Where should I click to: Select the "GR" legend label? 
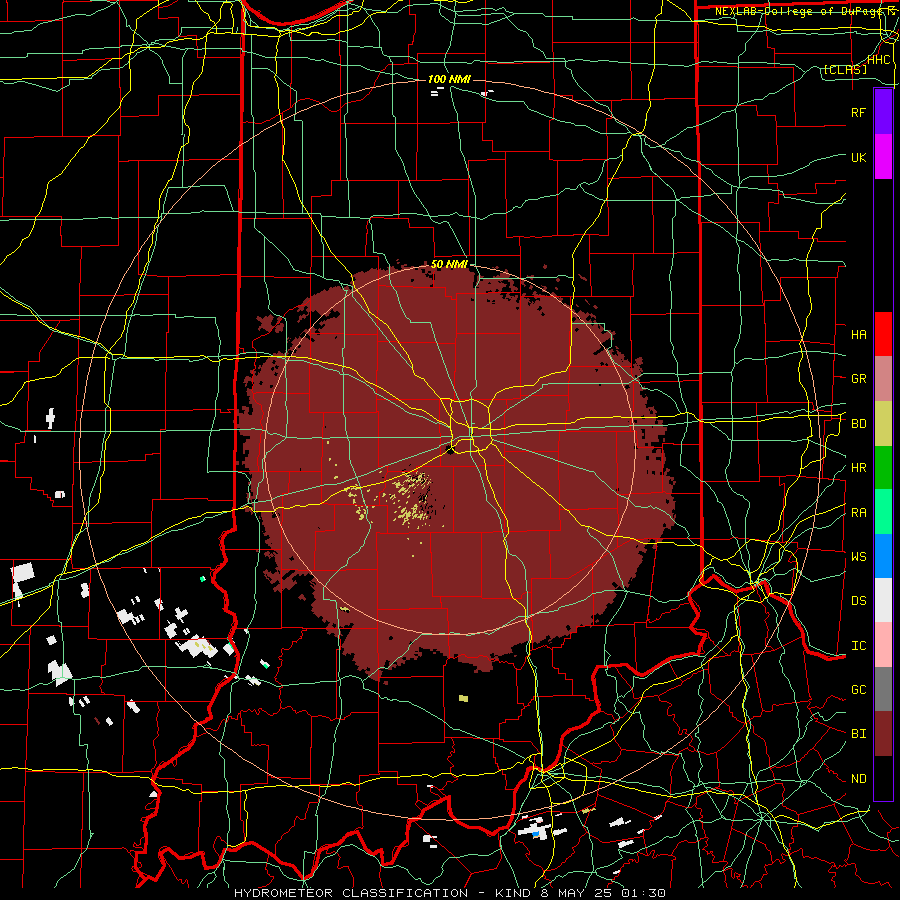[x=858, y=379]
